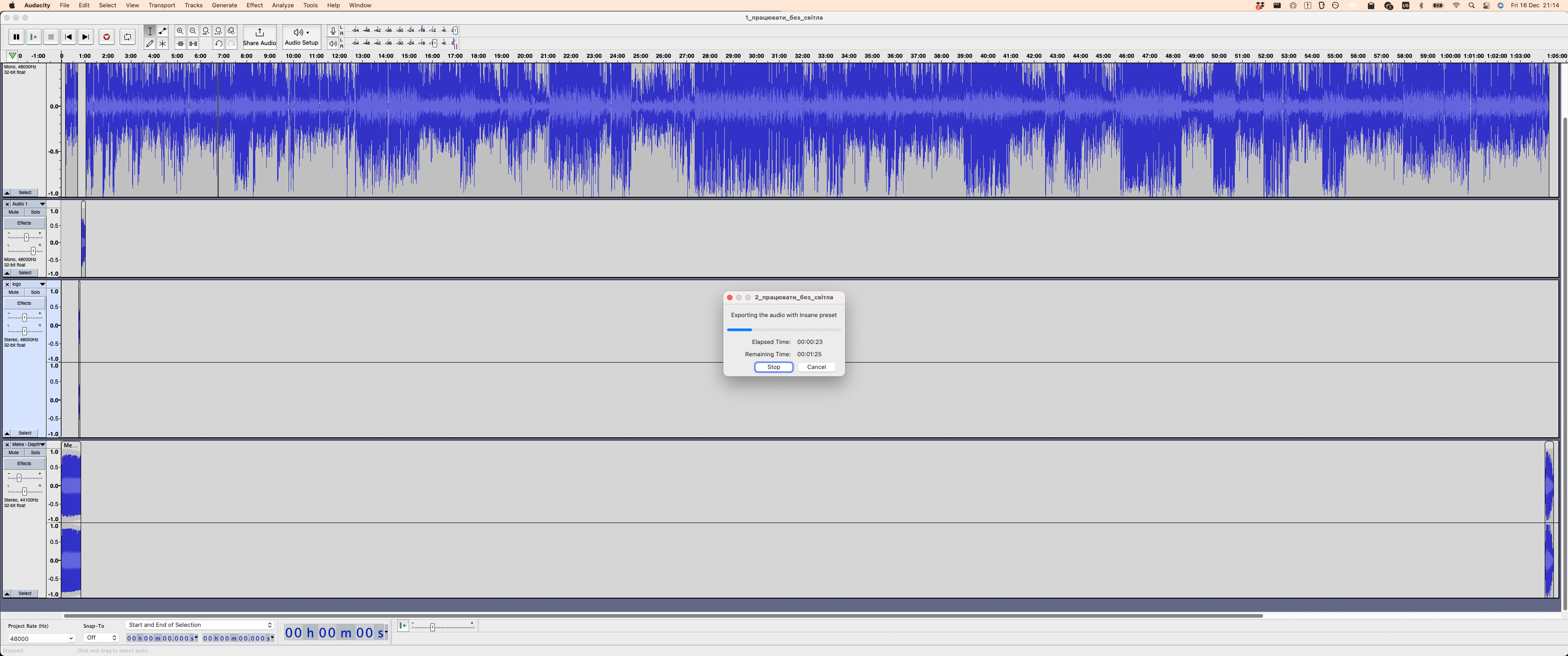Select the Draw pencil tool
The height and width of the screenshot is (656, 1568).
pos(150,44)
